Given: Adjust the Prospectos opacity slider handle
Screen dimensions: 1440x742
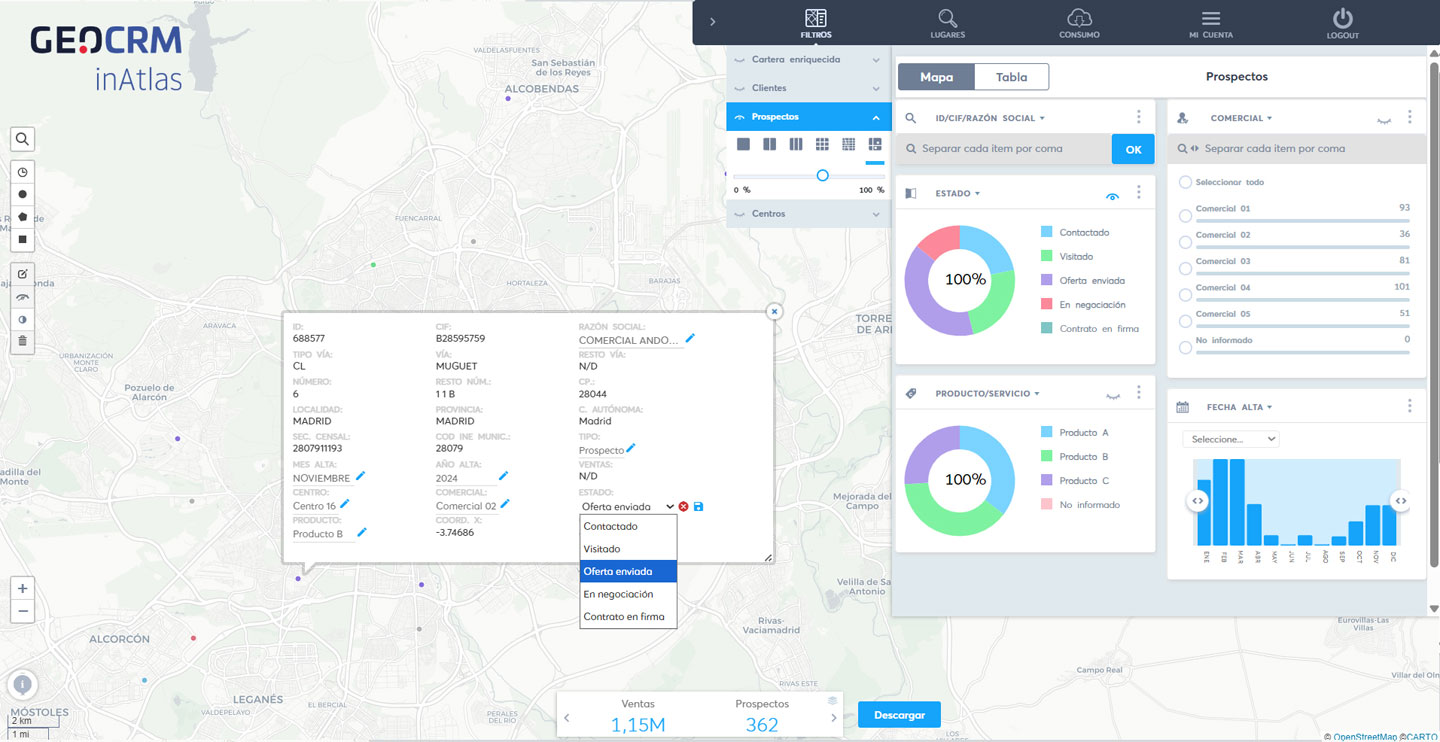Looking at the screenshot, I should pos(822,175).
